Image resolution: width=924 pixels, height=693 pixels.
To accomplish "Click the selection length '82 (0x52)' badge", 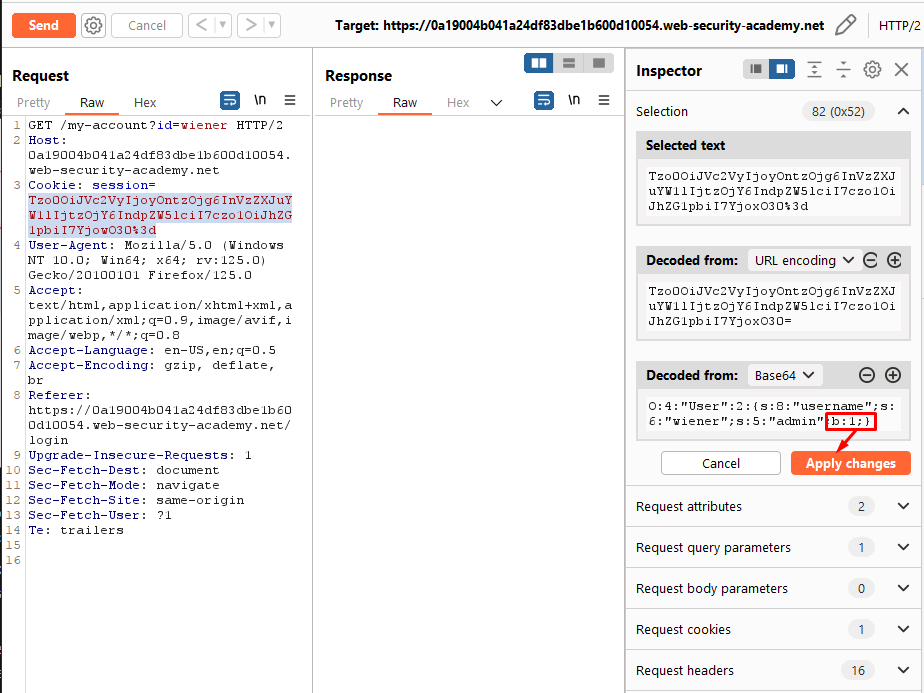I will [838, 111].
